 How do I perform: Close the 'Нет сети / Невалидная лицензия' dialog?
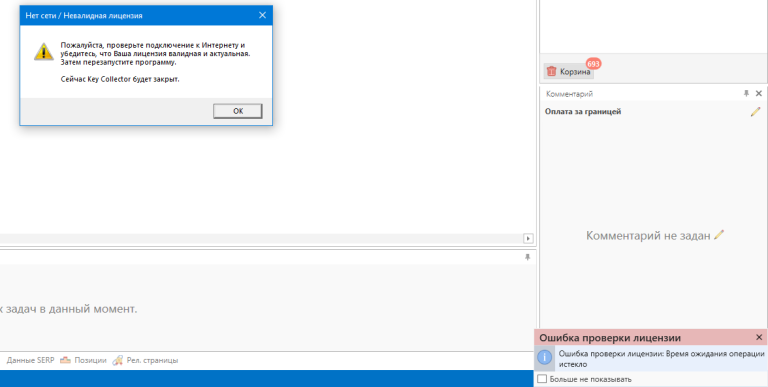(x=263, y=15)
